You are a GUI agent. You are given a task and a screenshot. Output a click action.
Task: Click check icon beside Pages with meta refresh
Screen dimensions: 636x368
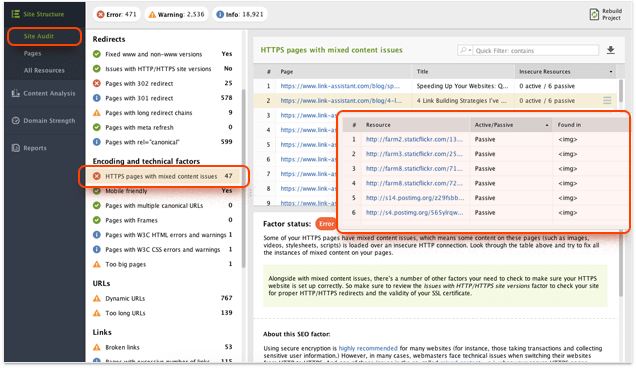pos(97,127)
